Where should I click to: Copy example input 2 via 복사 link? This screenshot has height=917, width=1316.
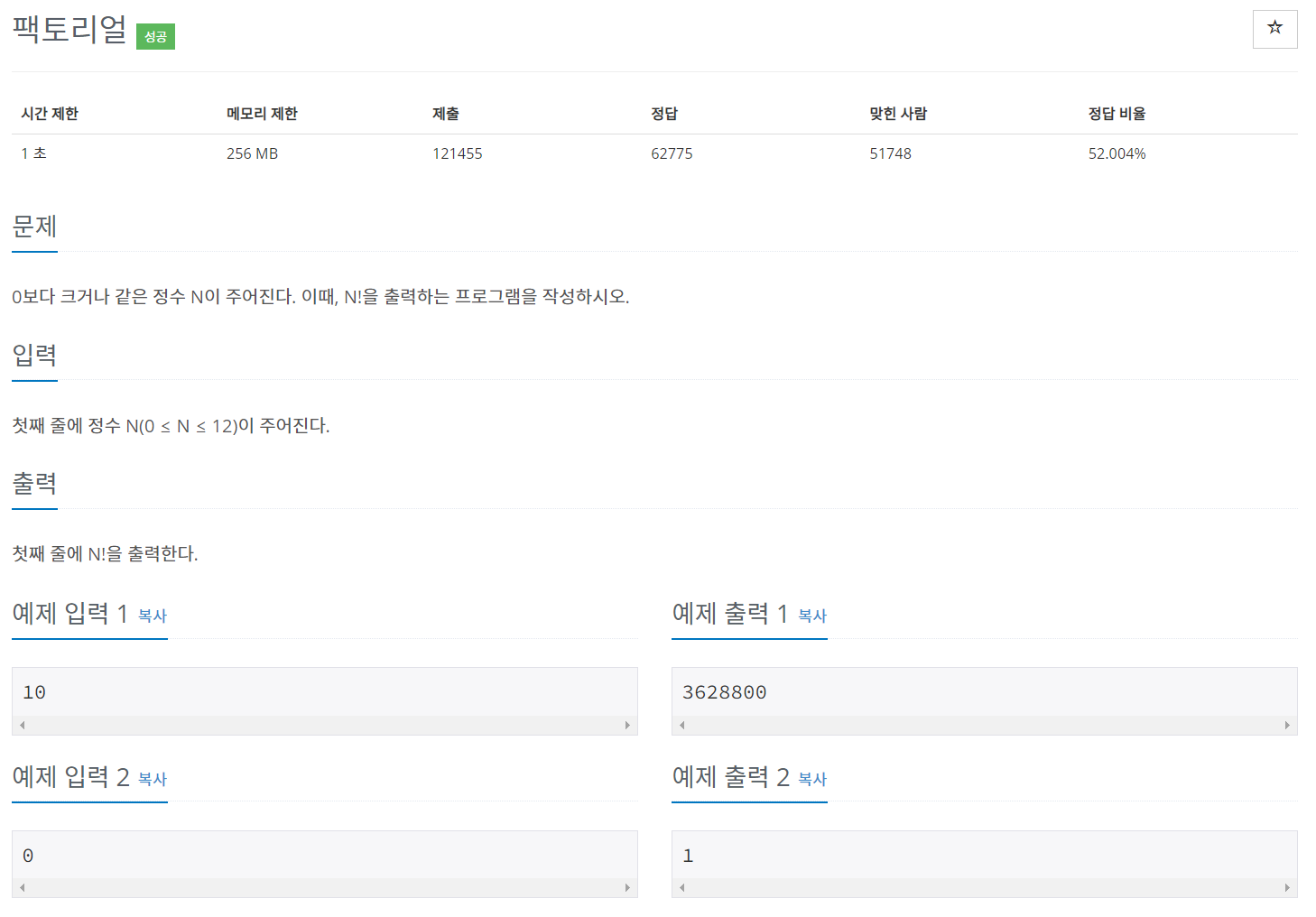[x=153, y=779]
